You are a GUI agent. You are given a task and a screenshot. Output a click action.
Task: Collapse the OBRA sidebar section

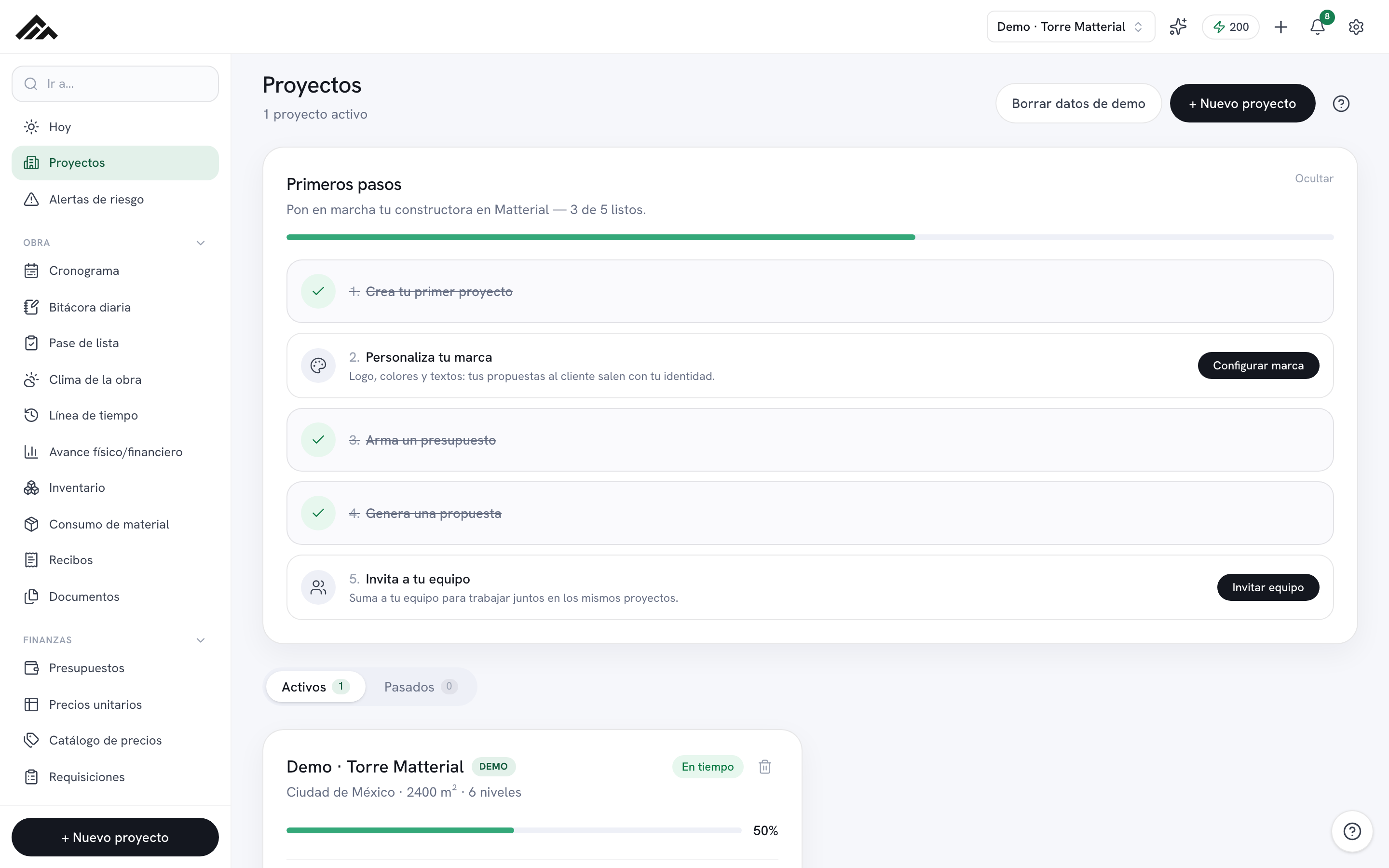point(200,243)
